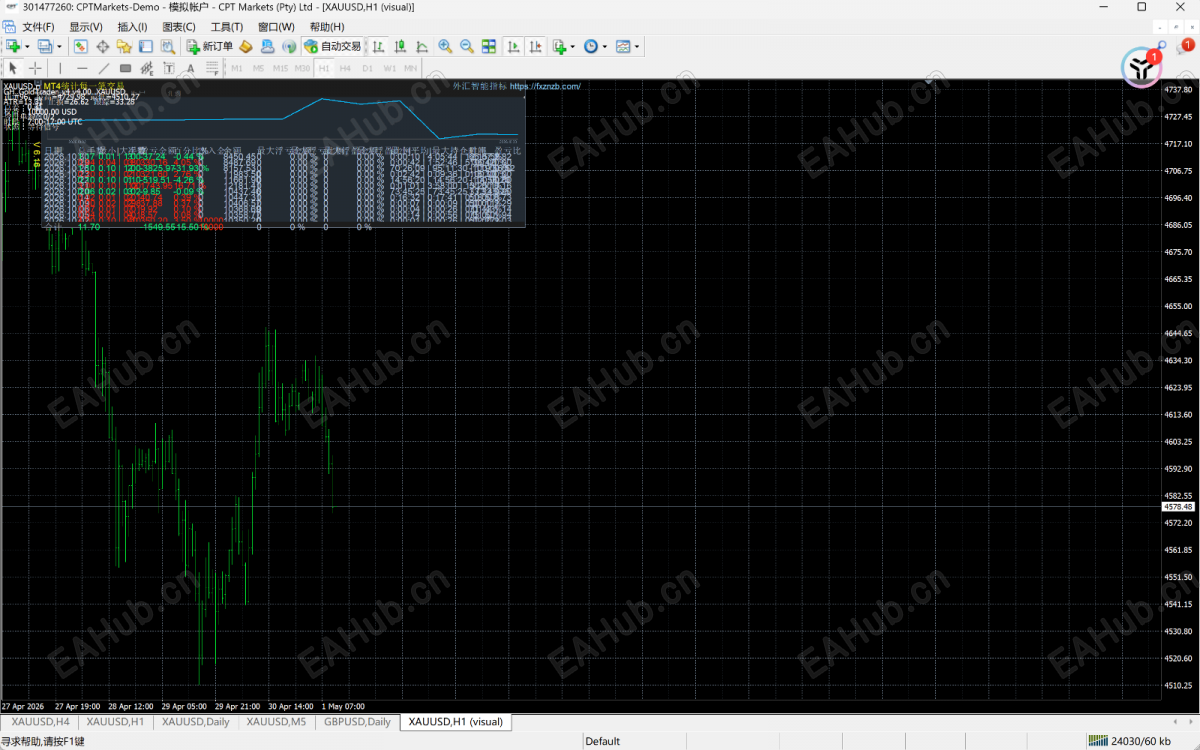Switch to the GBPUSD,Daily chart tab
Screen dimensions: 1200x750
pos(357,721)
